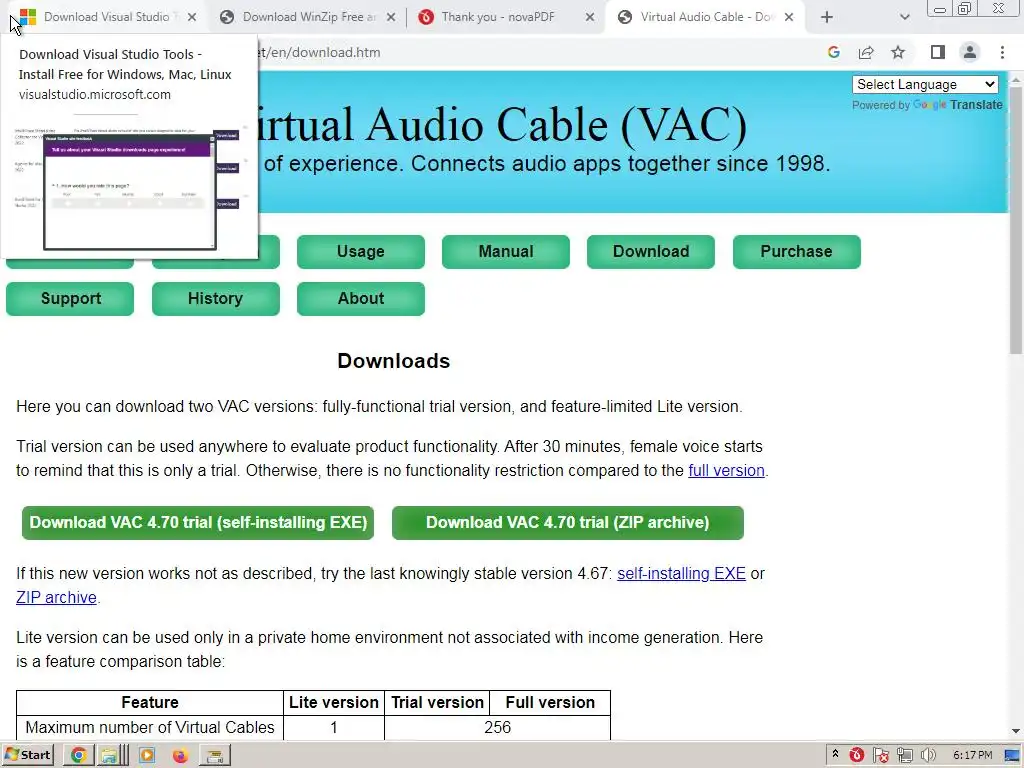This screenshot has width=1024, height=768.
Task: Toggle the browser side panel
Action: [x=938, y=52]
